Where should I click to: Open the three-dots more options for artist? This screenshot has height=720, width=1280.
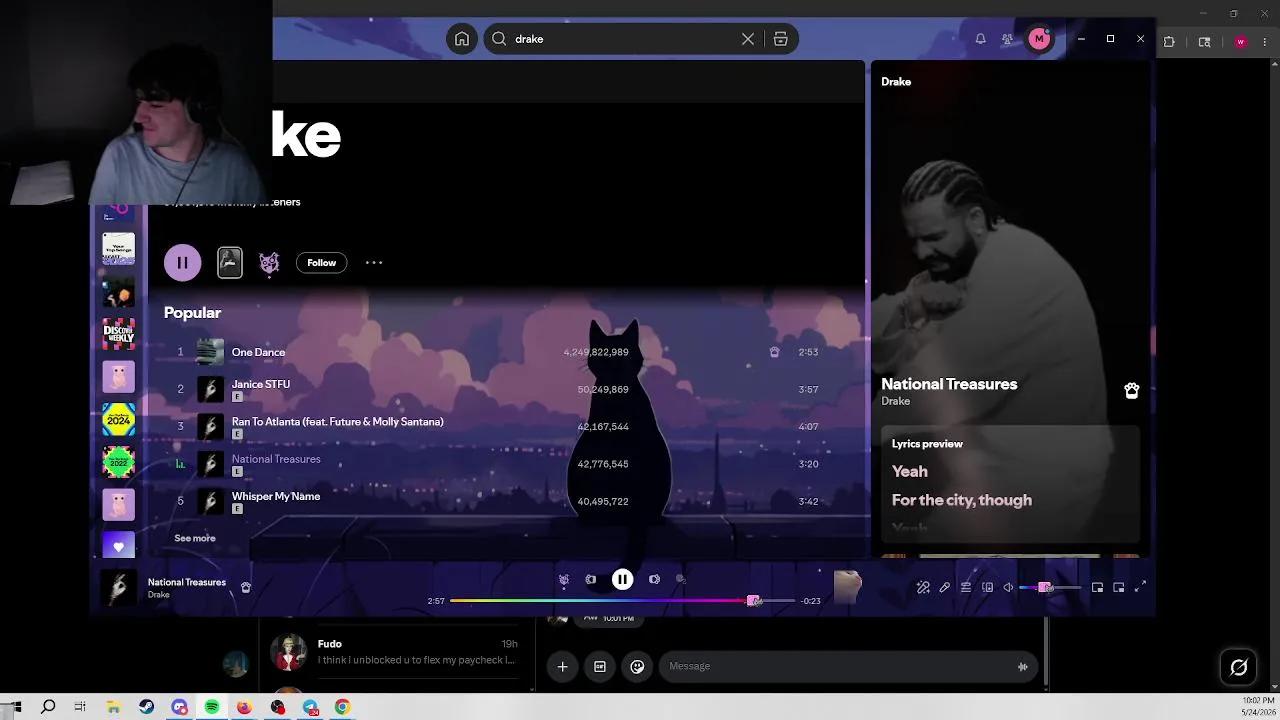click(374, 263)
